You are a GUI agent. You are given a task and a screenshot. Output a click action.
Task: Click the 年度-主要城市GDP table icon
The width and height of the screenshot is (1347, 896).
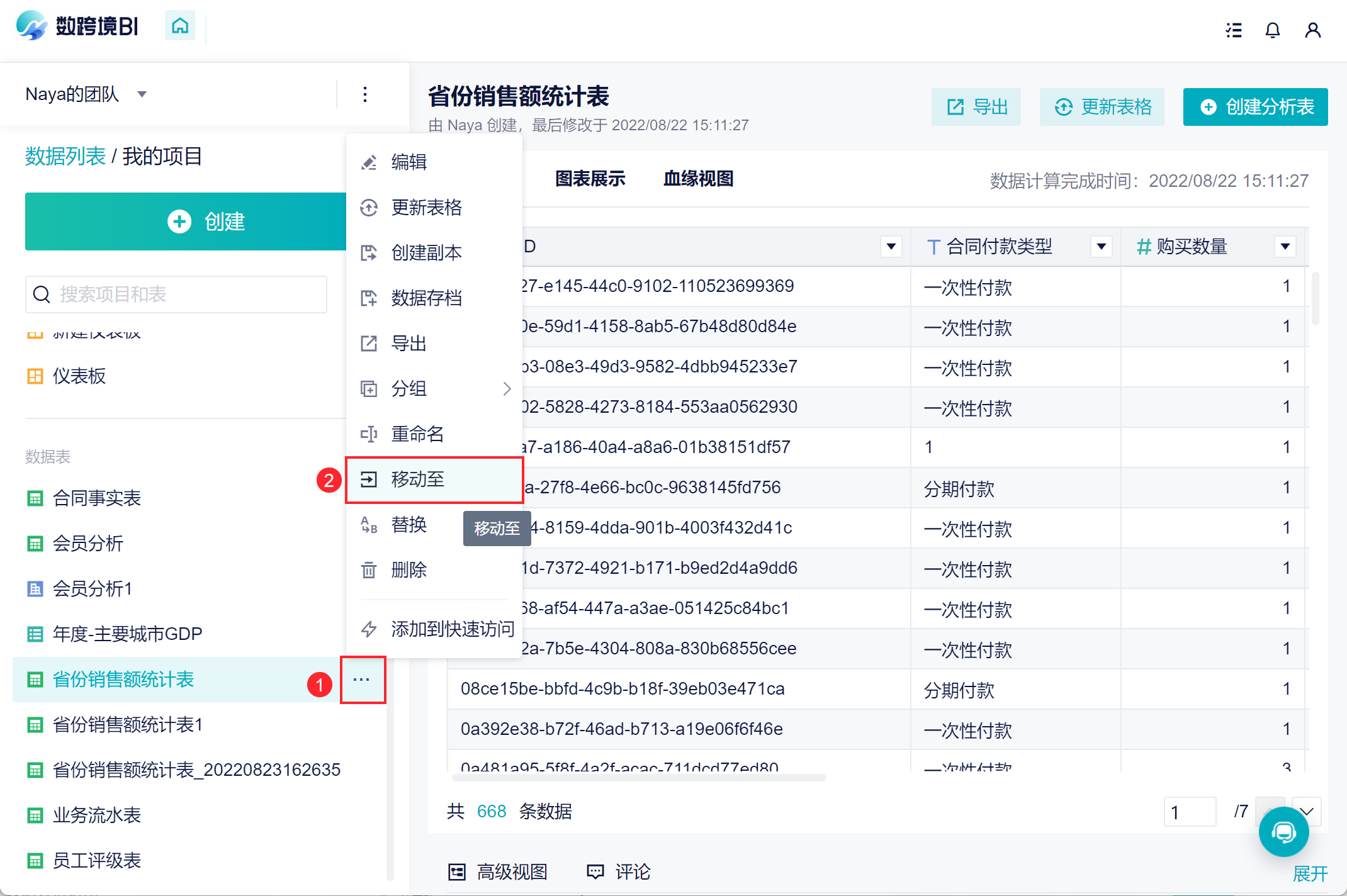click(x=35, y=634)
